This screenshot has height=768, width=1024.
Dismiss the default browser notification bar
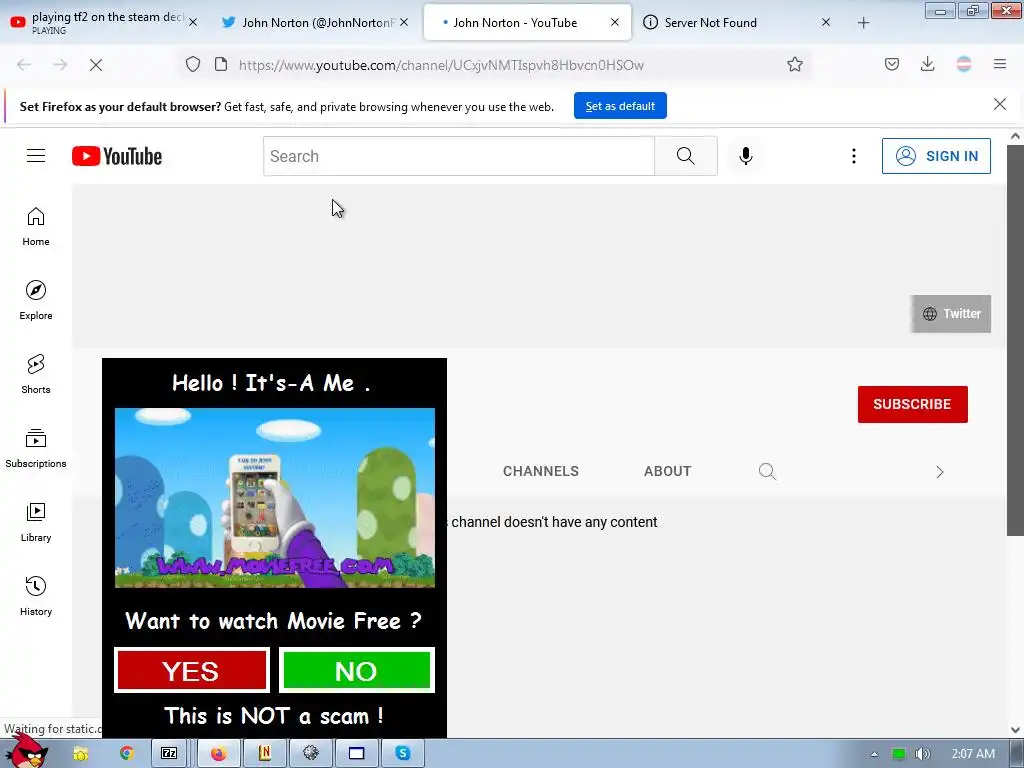coord(1000,104)
